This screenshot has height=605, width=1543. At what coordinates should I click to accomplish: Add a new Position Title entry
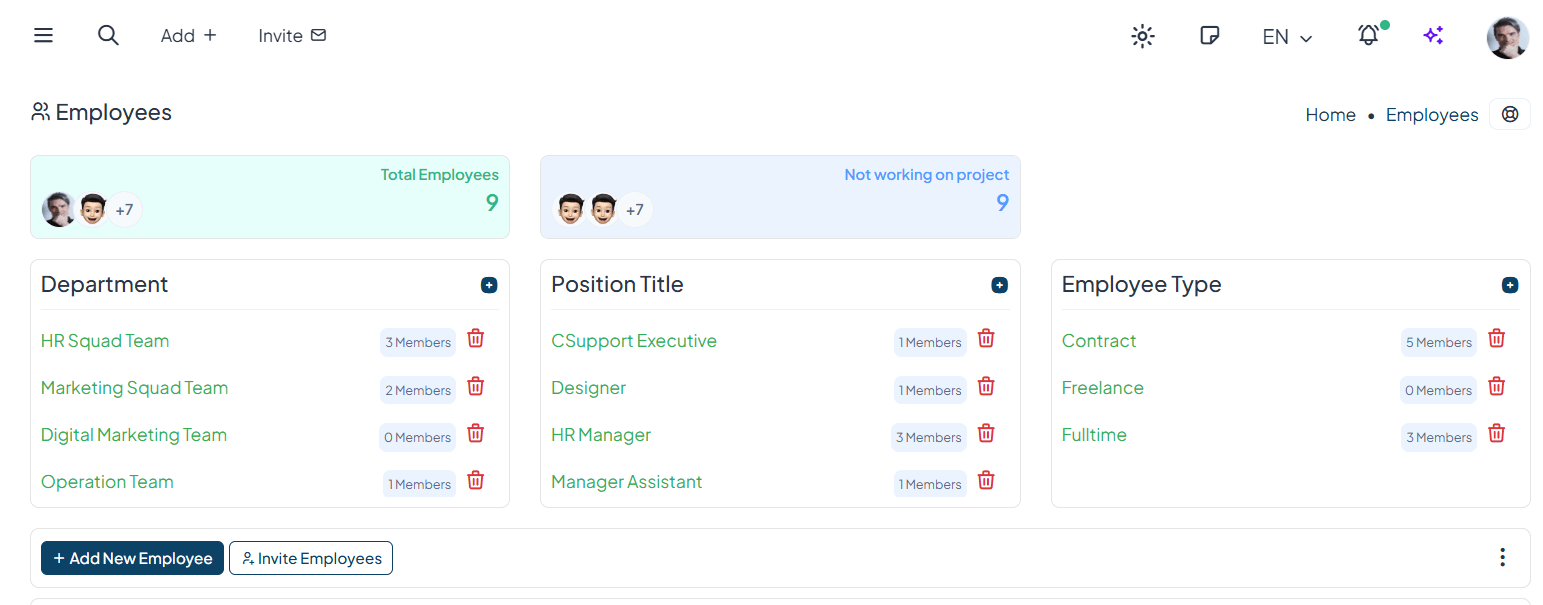(999, 285)
